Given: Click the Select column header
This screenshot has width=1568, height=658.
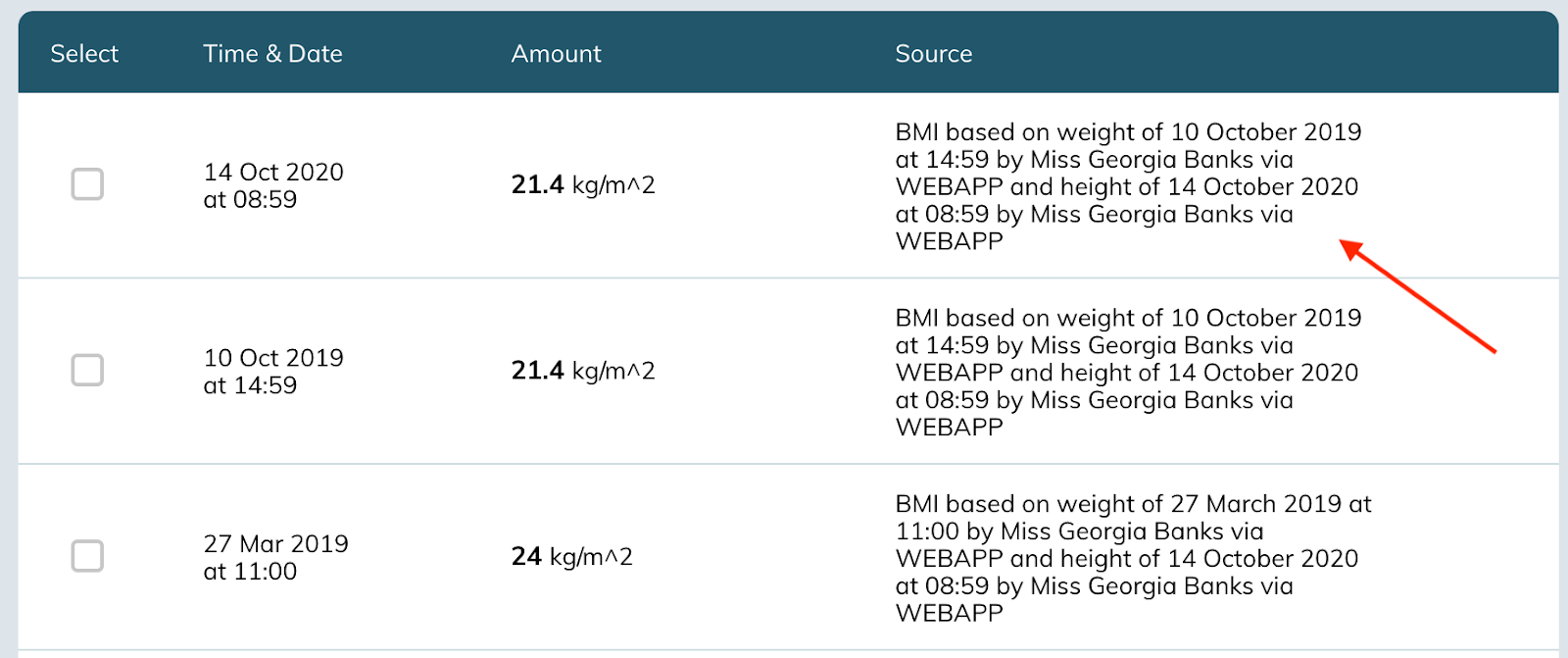Looking at the screenshot, I should [x=84, y=54].
